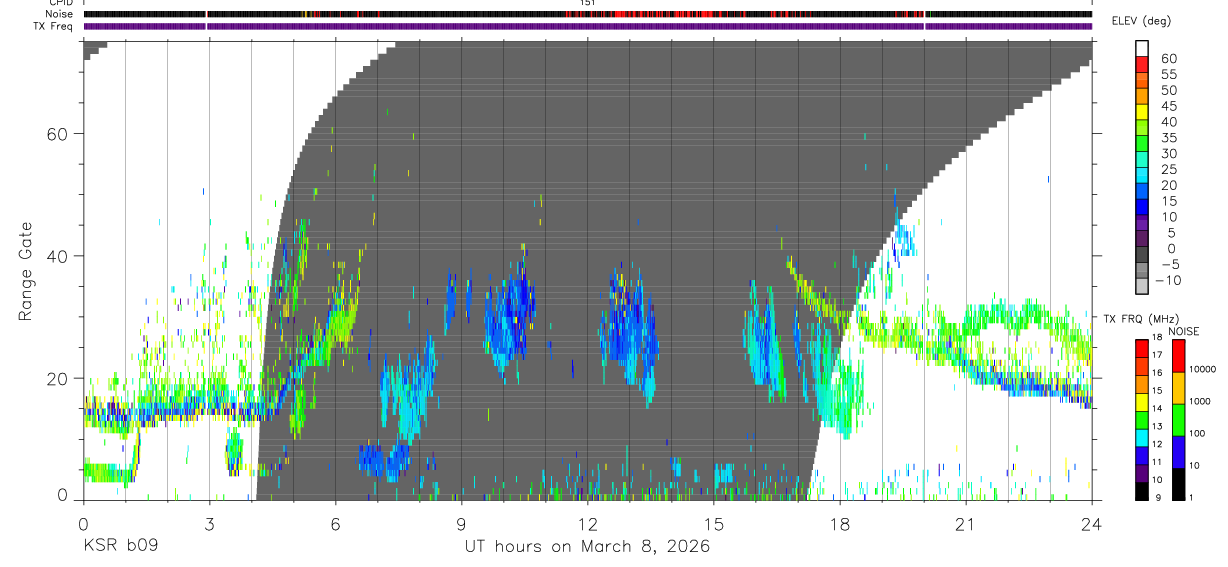Pick the green segment of the NOISE bar

[x=1178, y=420]
